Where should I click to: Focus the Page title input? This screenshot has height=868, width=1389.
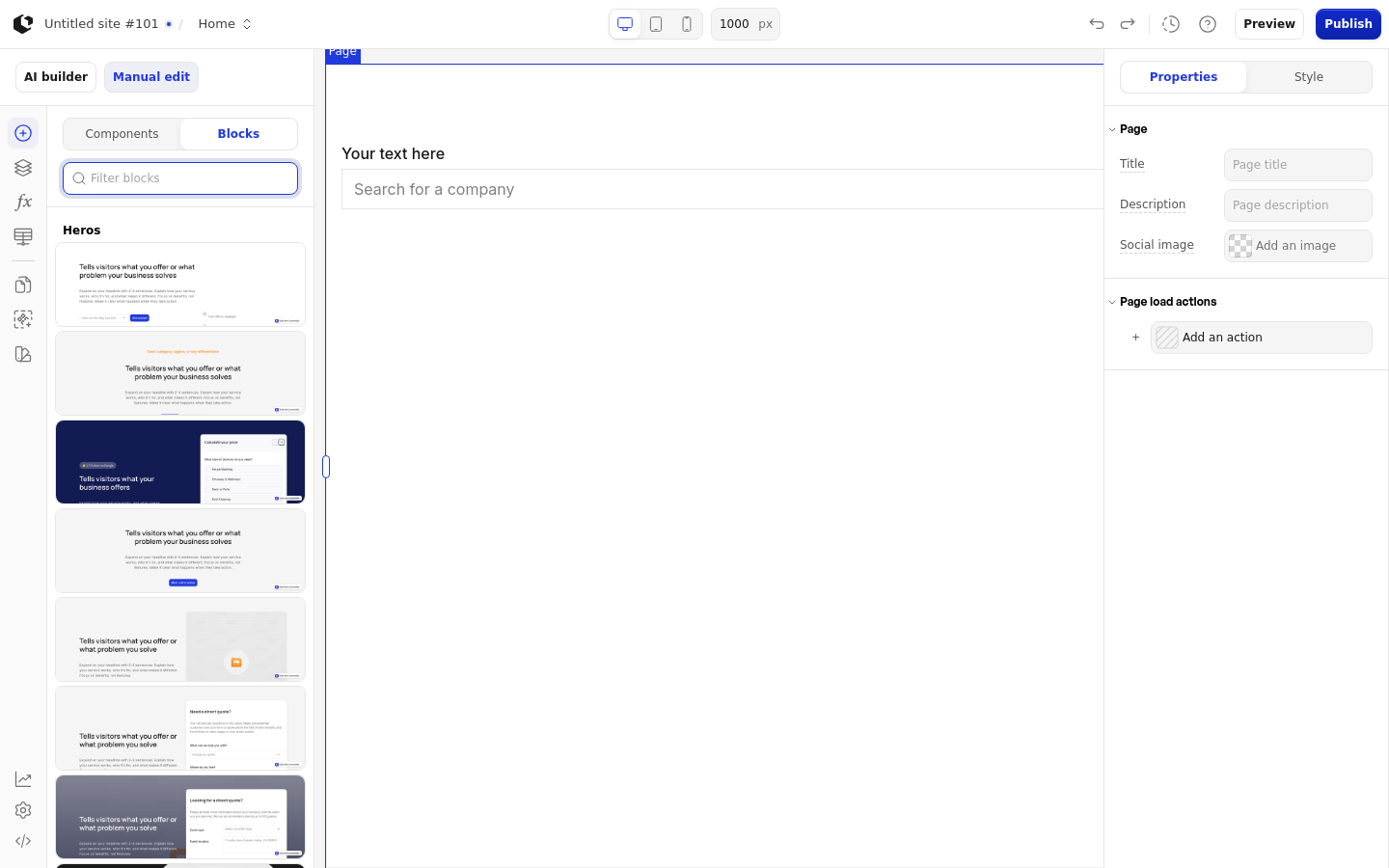[x=1298, y=165]
